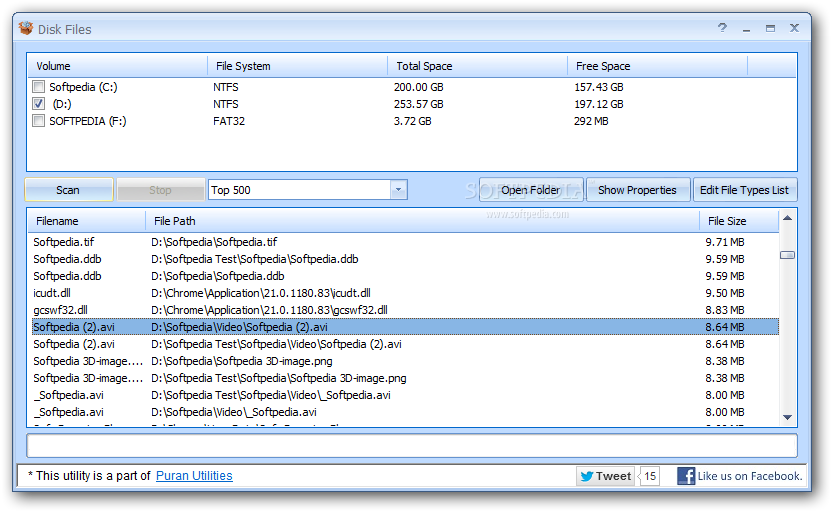This screenshot has width=832, height=512.
Task: Select Softpedia.tif file row
Action: coord(403,242)
